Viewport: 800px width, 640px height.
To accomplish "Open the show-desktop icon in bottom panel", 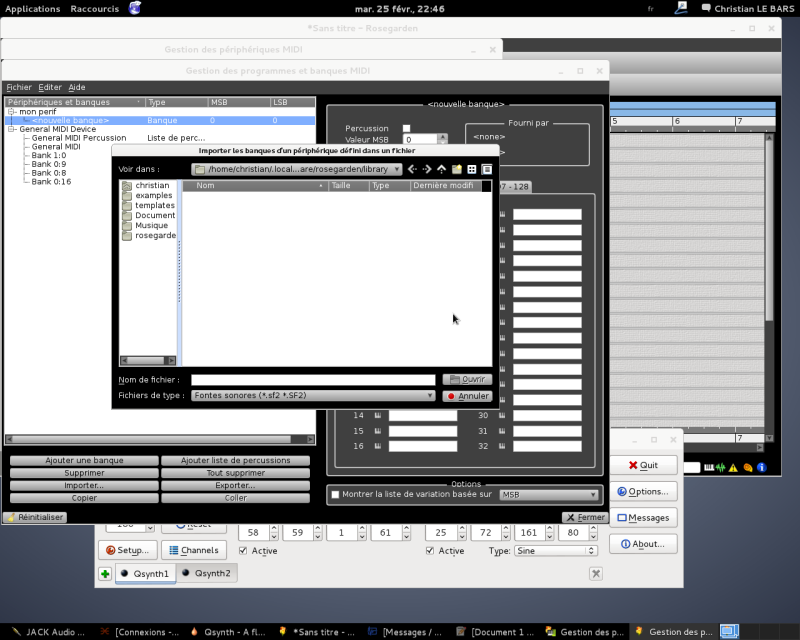I will [729, 631].
